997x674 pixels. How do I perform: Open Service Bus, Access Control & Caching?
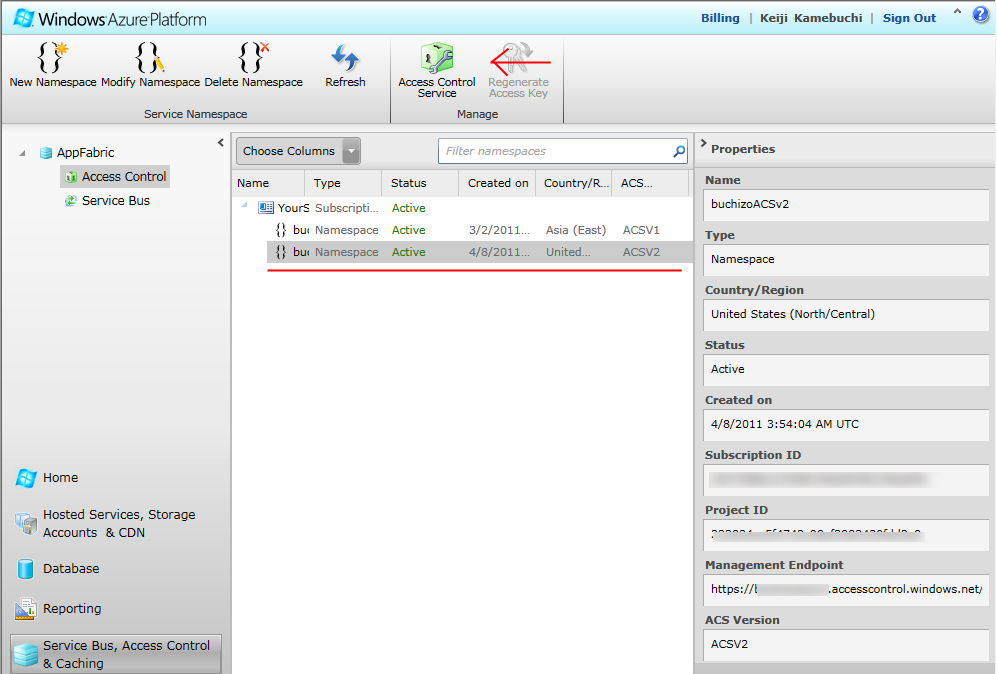[x=116, y=654]
